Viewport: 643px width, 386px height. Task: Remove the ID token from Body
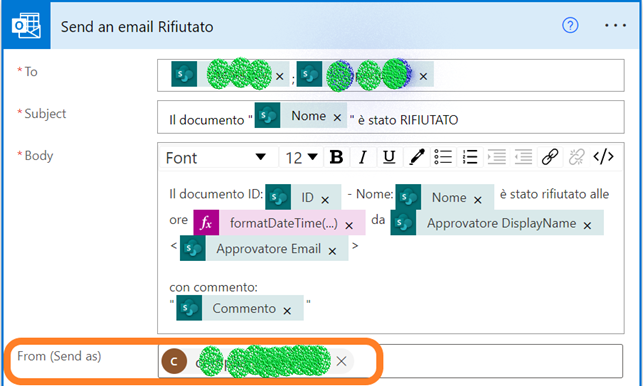pyautogui.click(x=325, y=200)
